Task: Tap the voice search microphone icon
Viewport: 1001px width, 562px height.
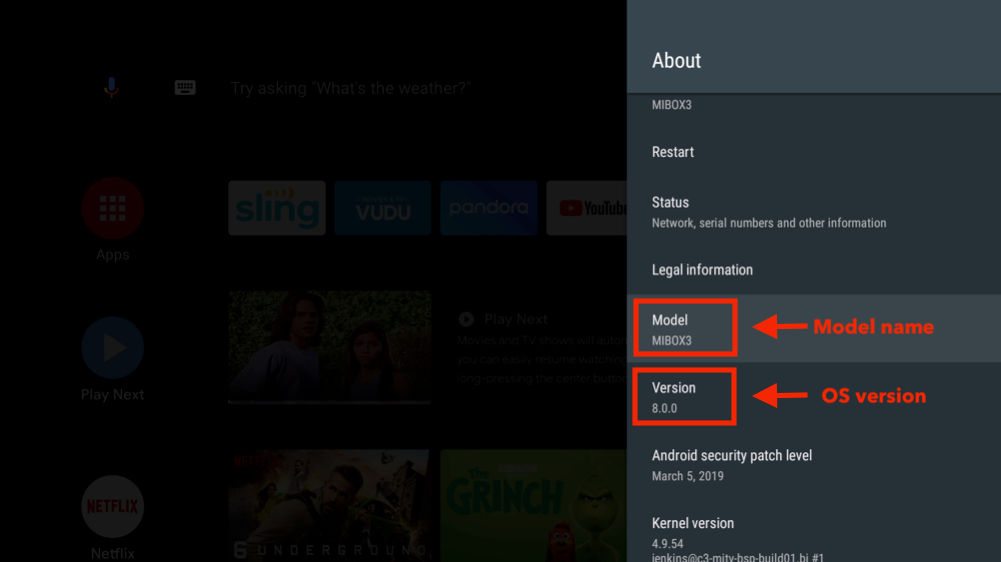Action: [x=111, y=87]
